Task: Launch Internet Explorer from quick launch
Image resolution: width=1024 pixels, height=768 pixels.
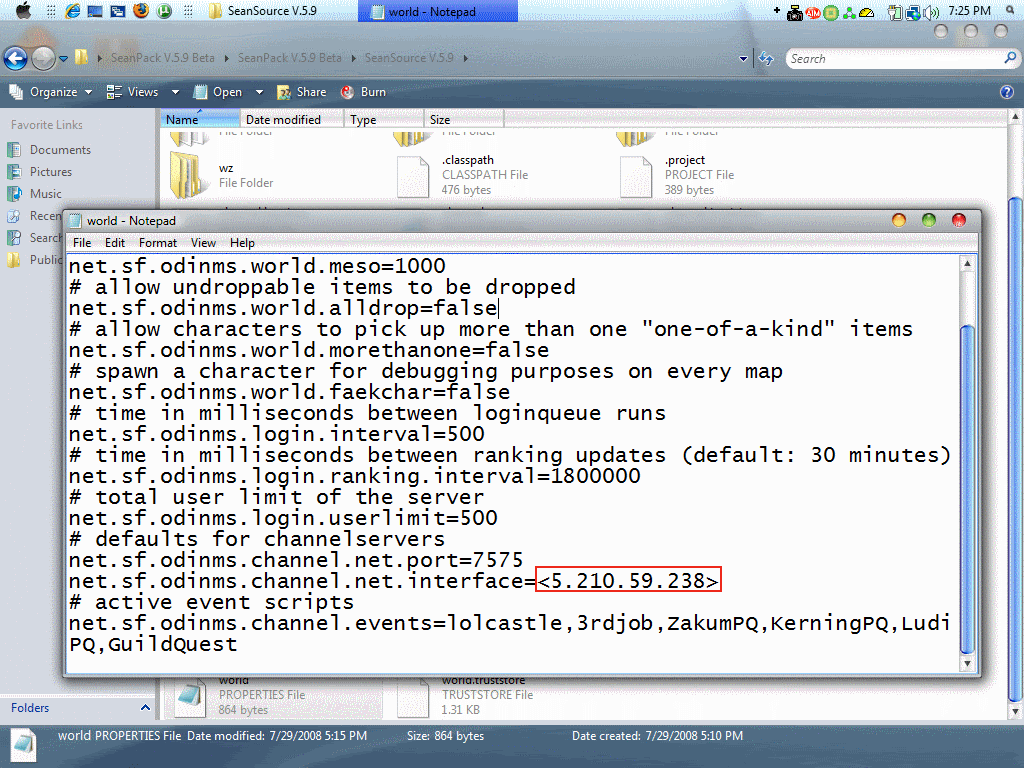Action: pyautogui.click(x=72, y=10)
